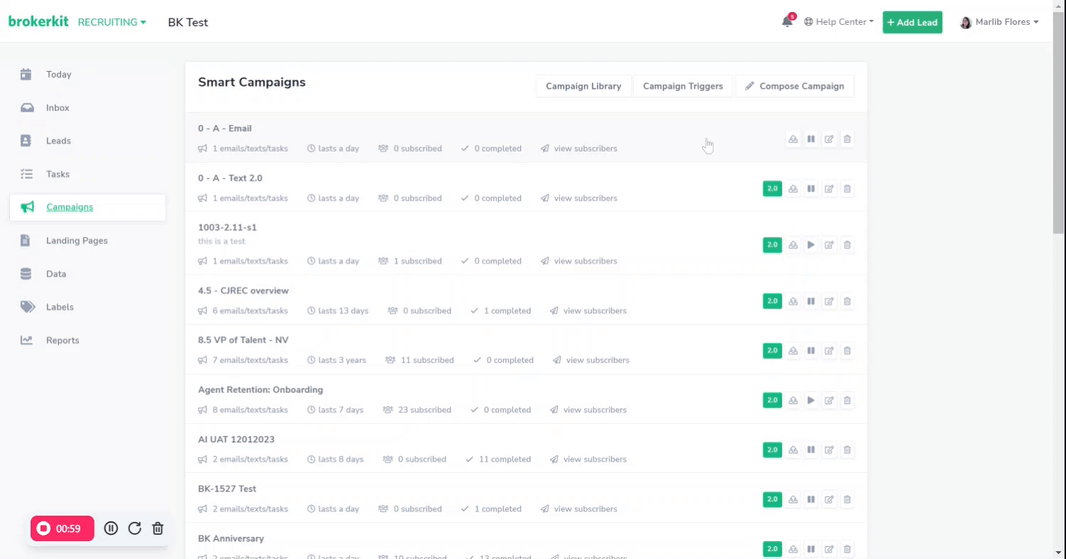1066x559 pixels.
Task: Click the page vertical scrollbar
Action: pyautogui.click(x=1058, y=120)
